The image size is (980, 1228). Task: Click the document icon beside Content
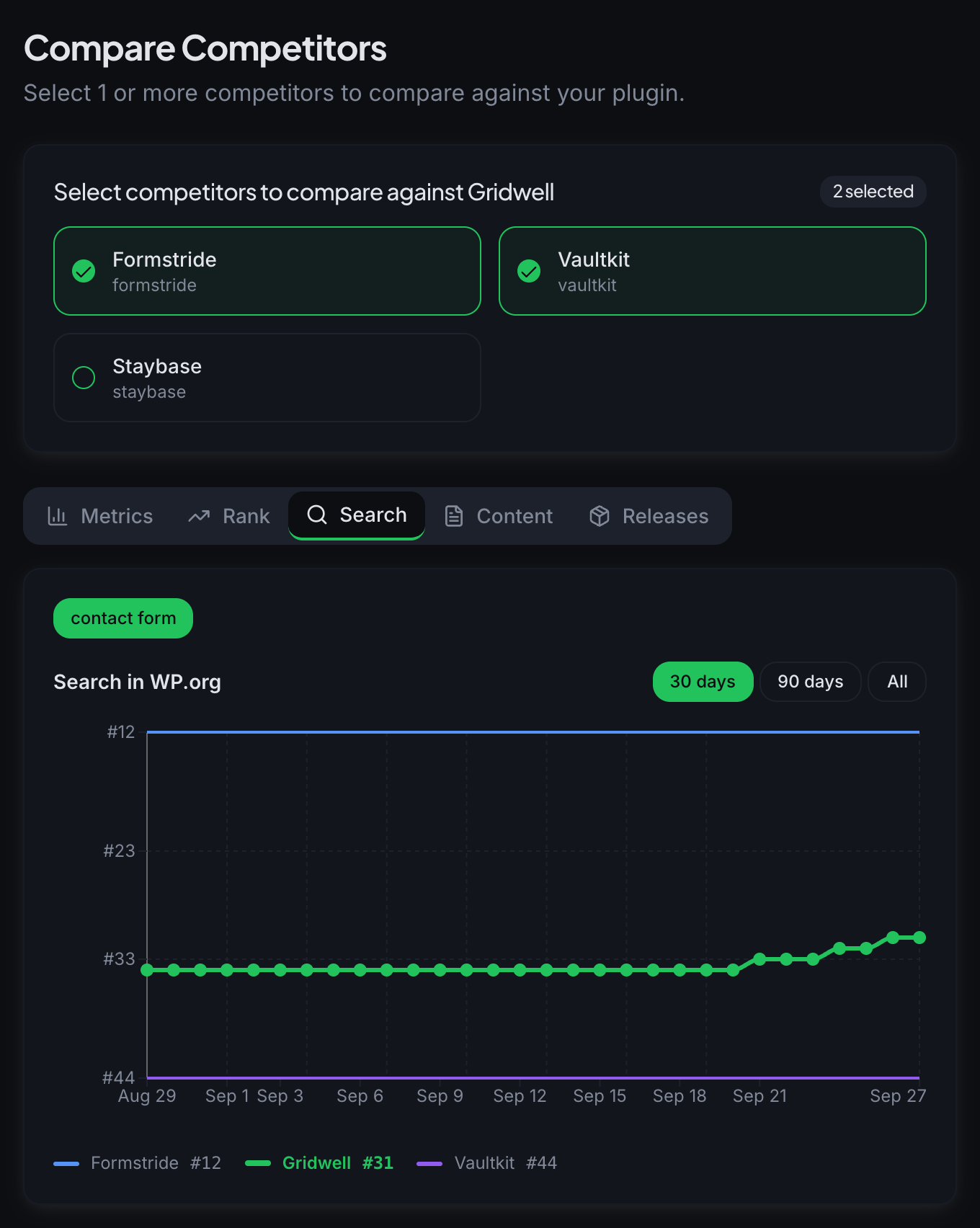pyautogui.click(x=454, y=516)
